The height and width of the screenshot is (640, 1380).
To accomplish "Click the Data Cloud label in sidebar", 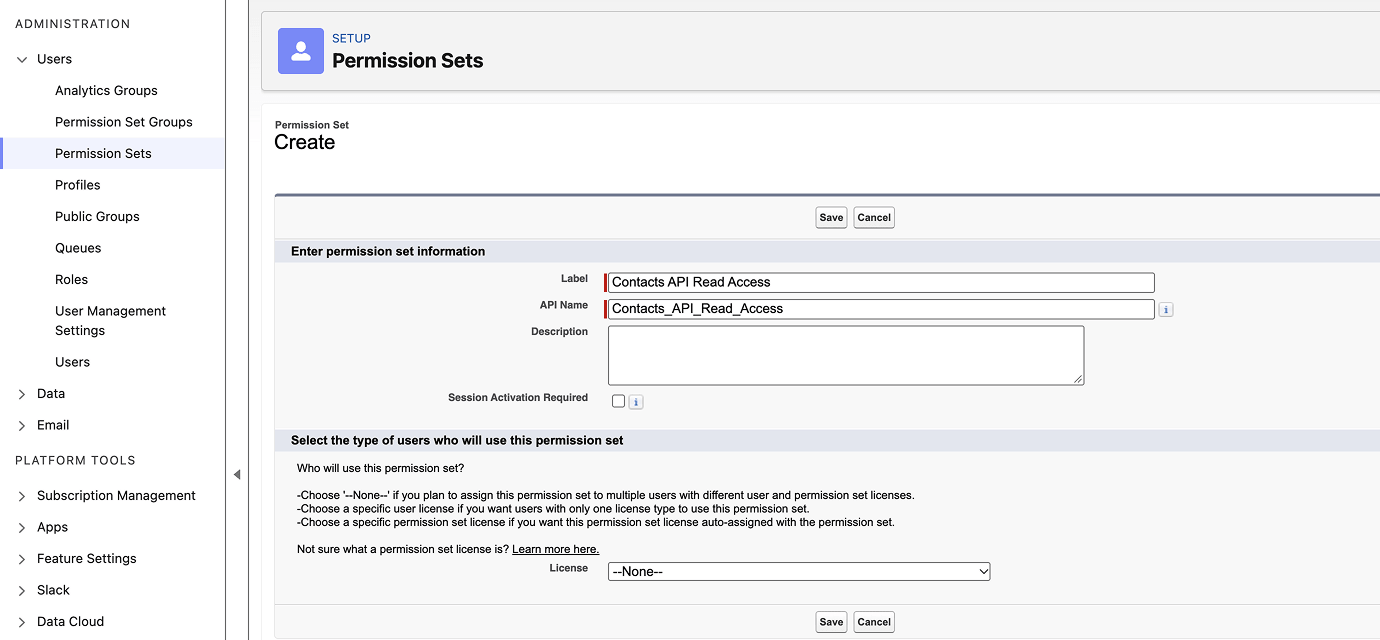I will coord(70,622).
